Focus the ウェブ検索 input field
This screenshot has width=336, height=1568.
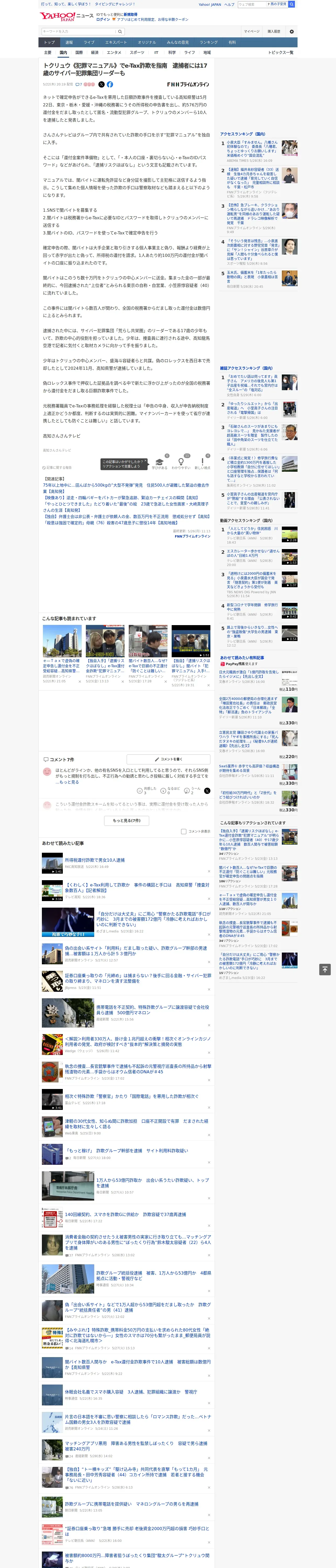point(251,4)
